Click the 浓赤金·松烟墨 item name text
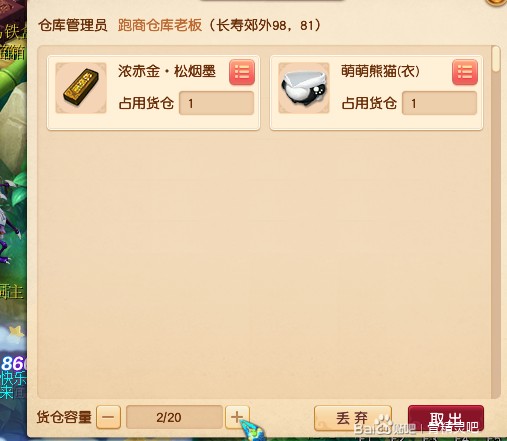The image size is (507, 441). click(167, 71)
